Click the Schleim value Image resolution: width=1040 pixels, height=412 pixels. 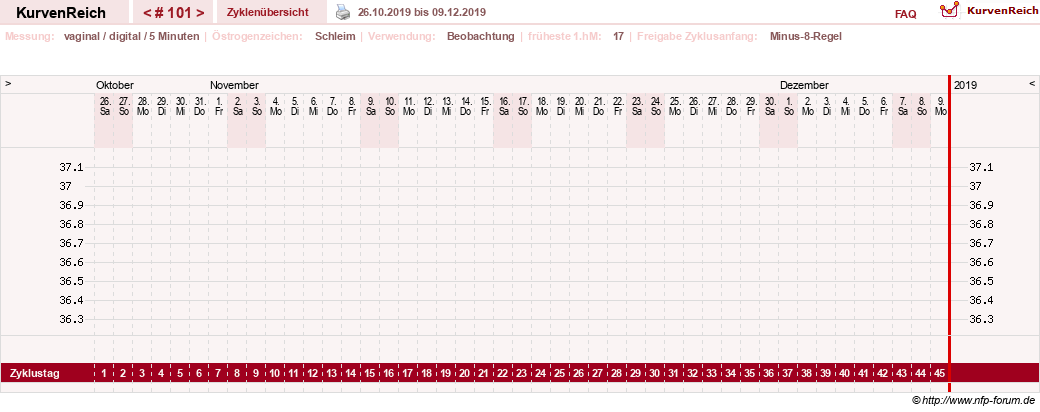pos(335,36)
